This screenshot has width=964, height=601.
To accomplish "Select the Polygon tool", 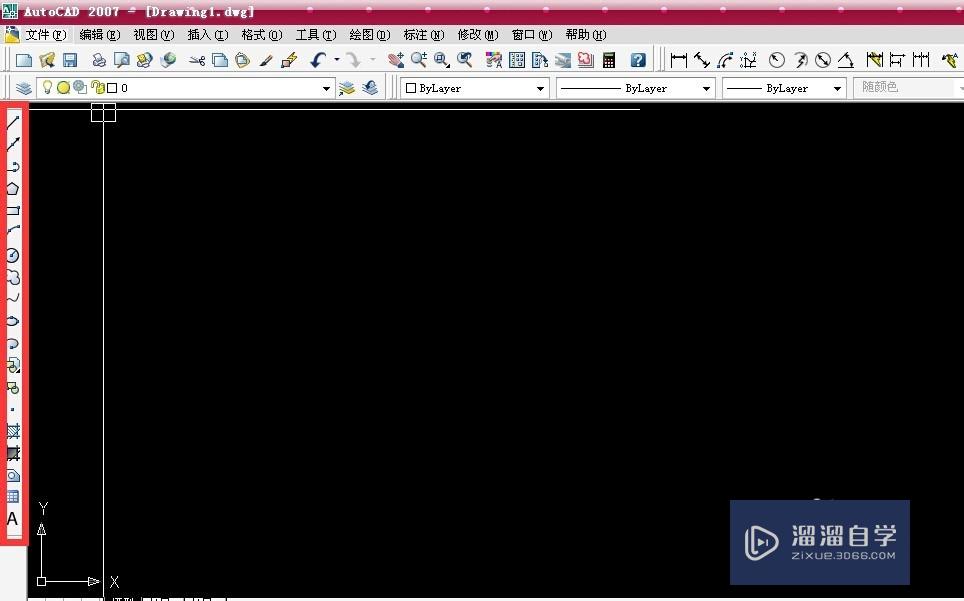I will click(13, 188).
